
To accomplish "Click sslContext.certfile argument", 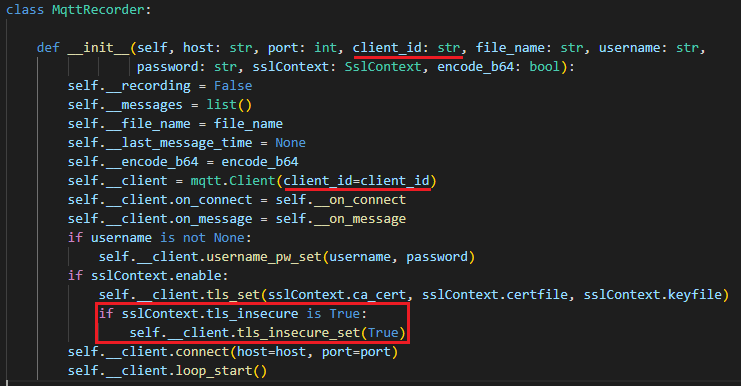I will [x=495, y=294].
